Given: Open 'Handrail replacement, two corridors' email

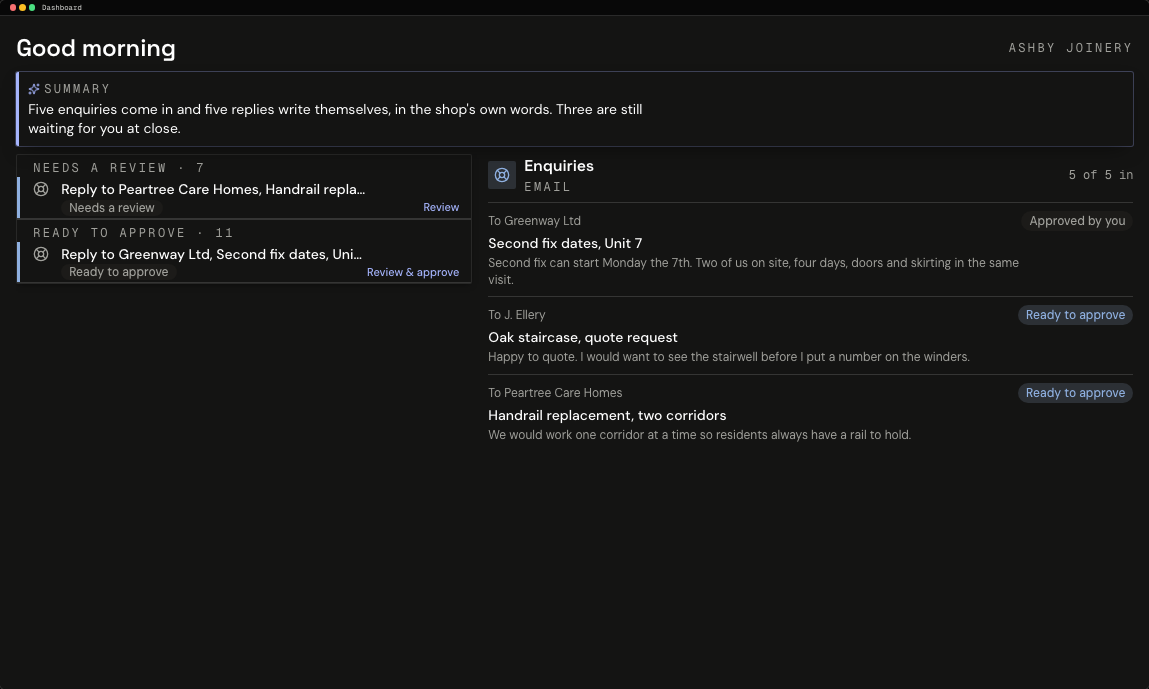Looking at the screenshot, I should (x=607, y=416).
